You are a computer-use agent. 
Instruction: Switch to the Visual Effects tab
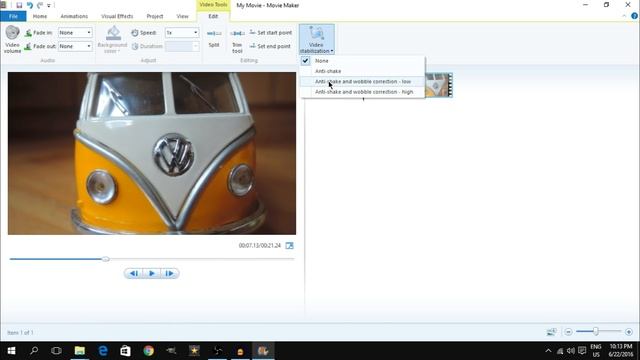click(117, 16)
